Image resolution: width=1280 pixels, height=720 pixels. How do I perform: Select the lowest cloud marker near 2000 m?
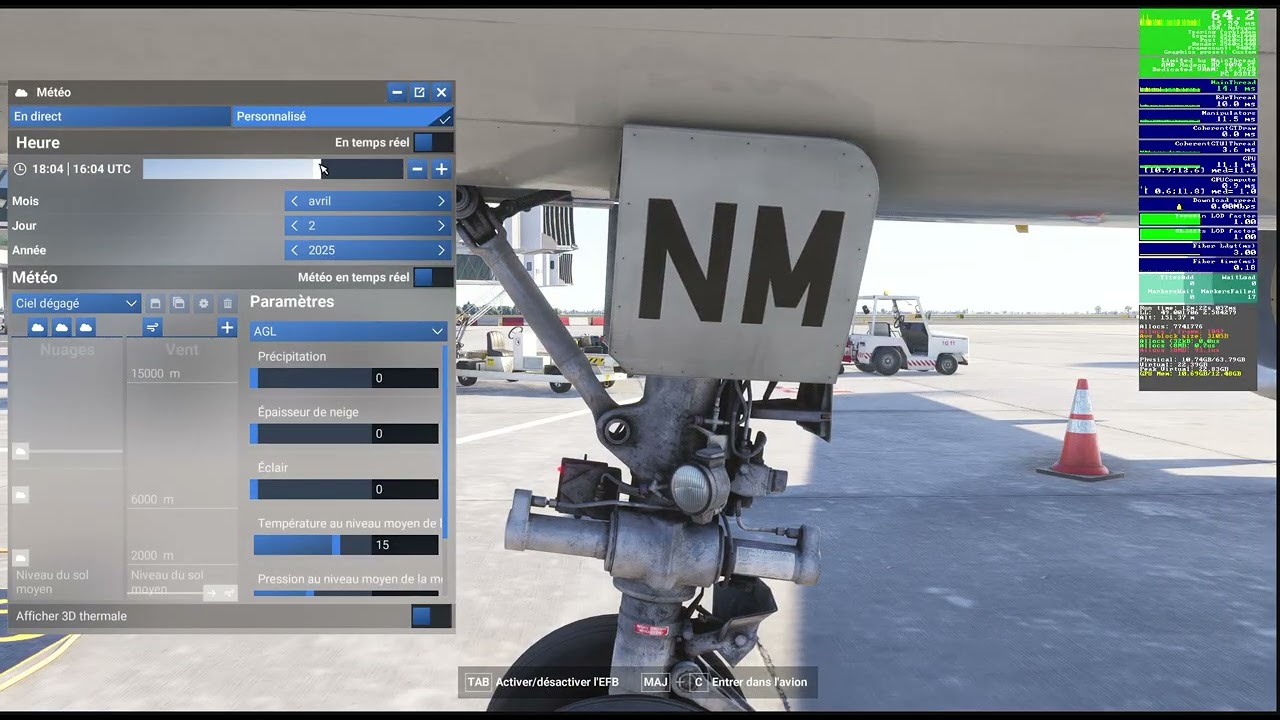click(20, 558)
